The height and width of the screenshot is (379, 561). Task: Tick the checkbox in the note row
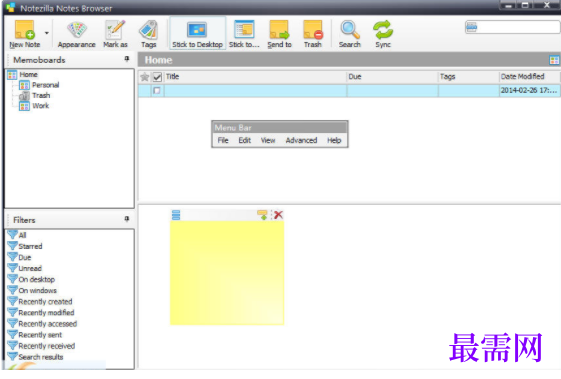pyautogui.click(x=157, y=91)
